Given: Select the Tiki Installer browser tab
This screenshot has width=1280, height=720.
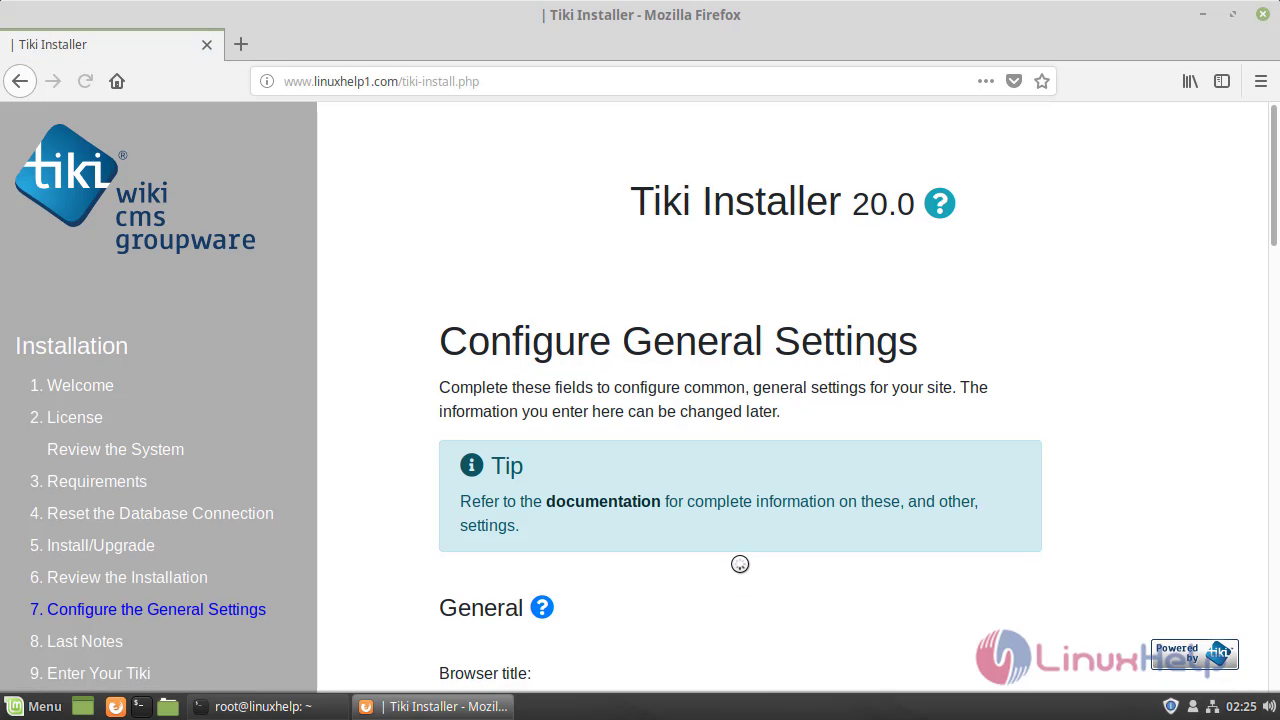Looking at the screenshot, I should pyautogui.click(x=111, y=44).
